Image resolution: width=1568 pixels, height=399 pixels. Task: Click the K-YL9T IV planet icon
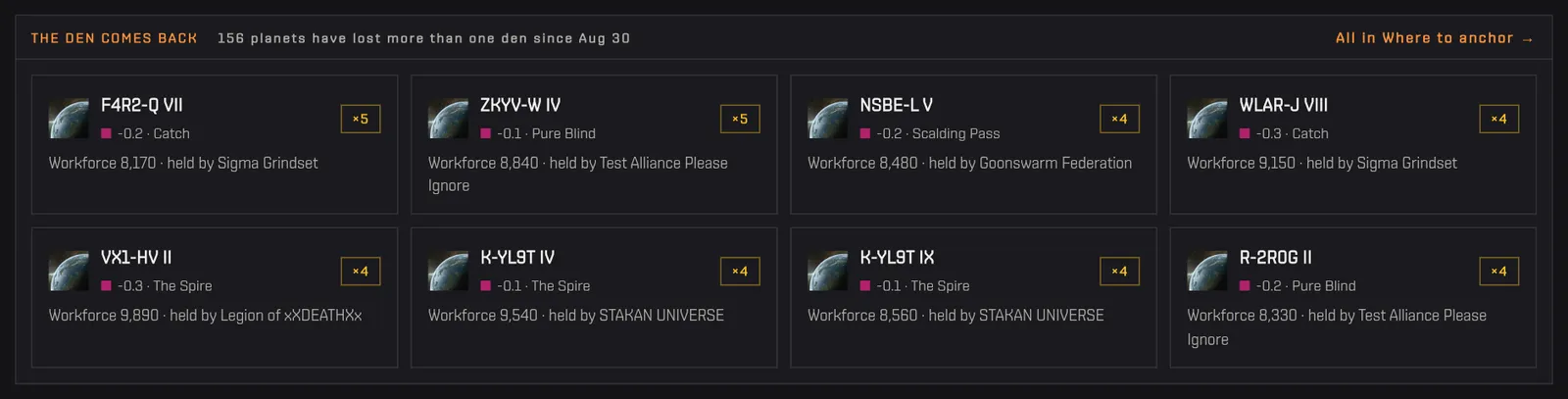pyautogui.click(x=448, y=272)
